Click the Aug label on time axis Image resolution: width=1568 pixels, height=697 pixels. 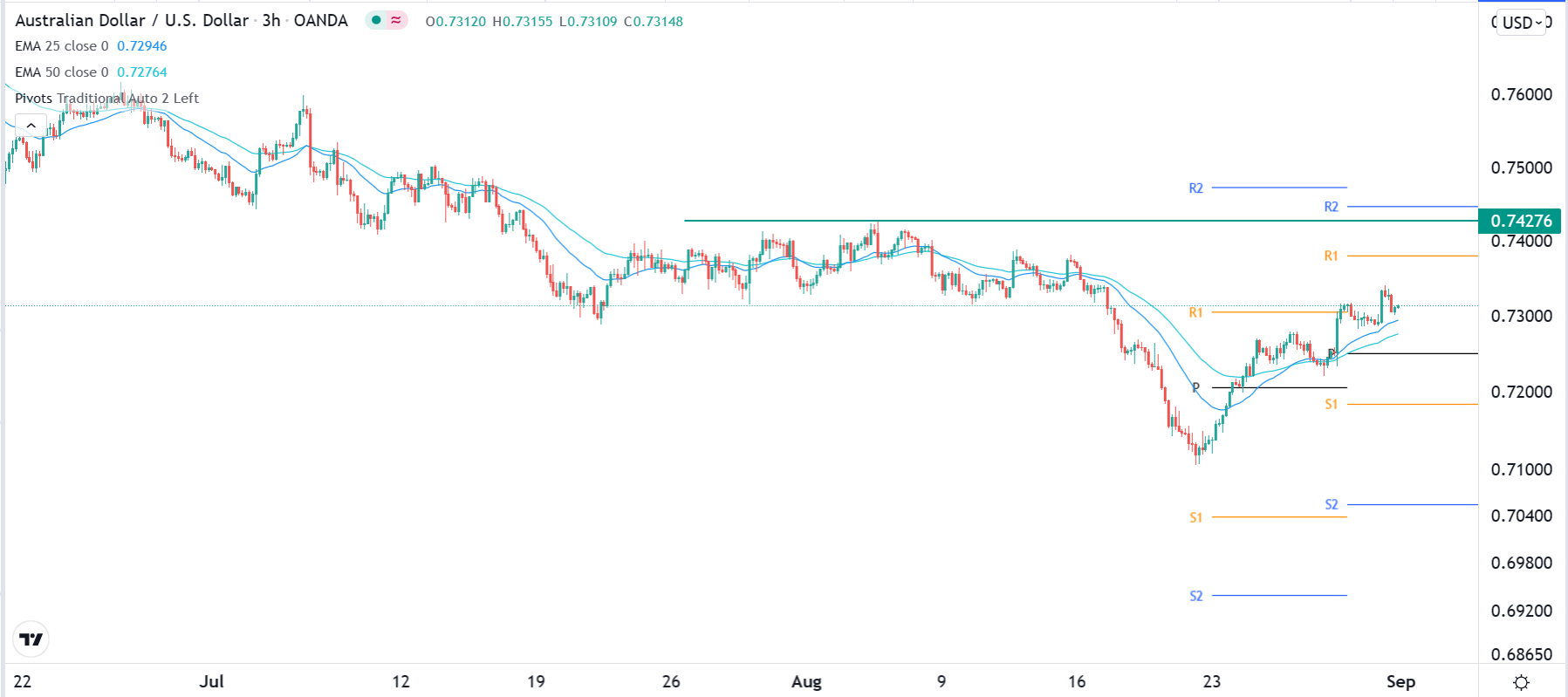(806, 682)
